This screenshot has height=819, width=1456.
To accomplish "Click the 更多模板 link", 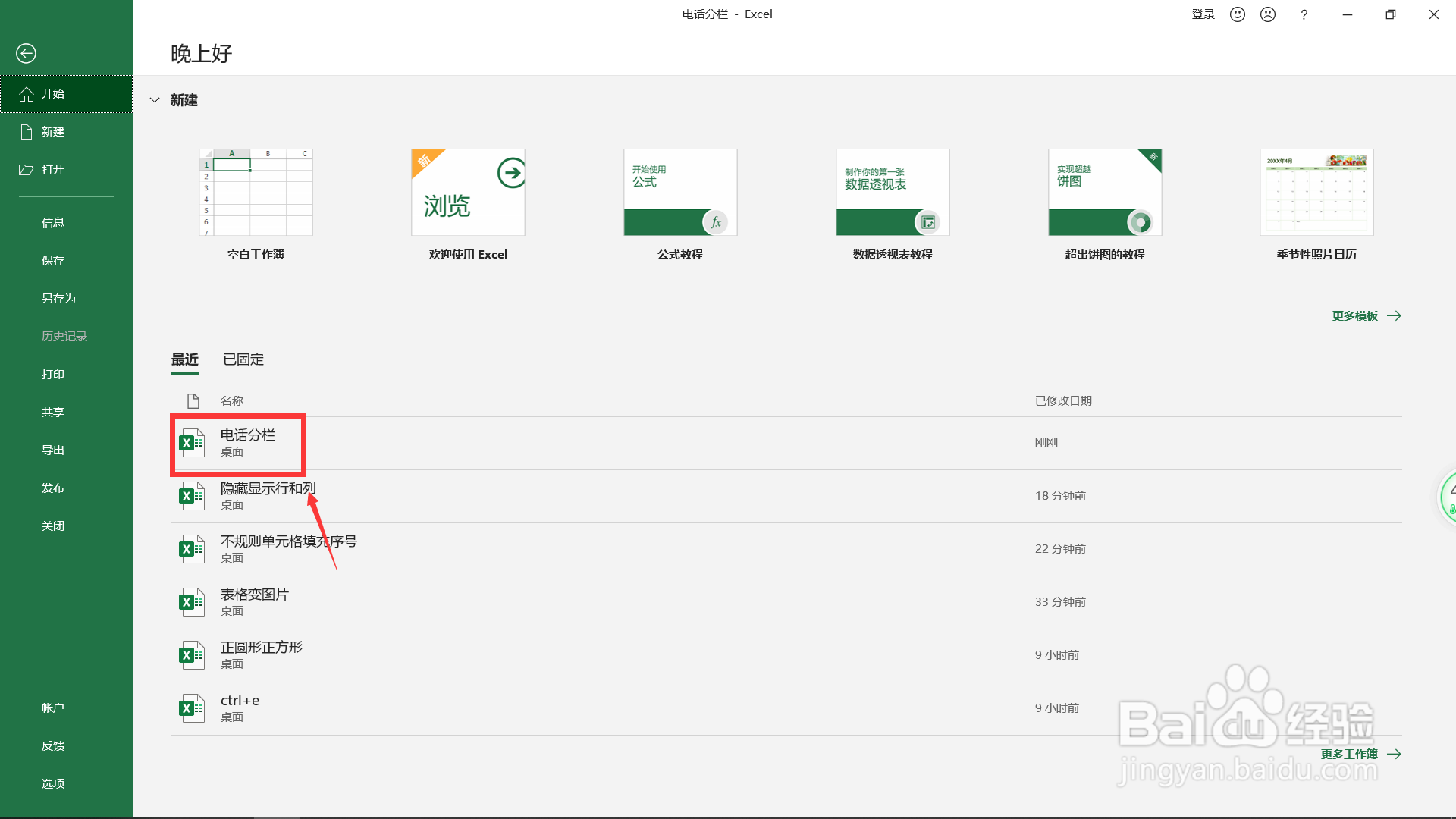I will (x=1355, y=316).
